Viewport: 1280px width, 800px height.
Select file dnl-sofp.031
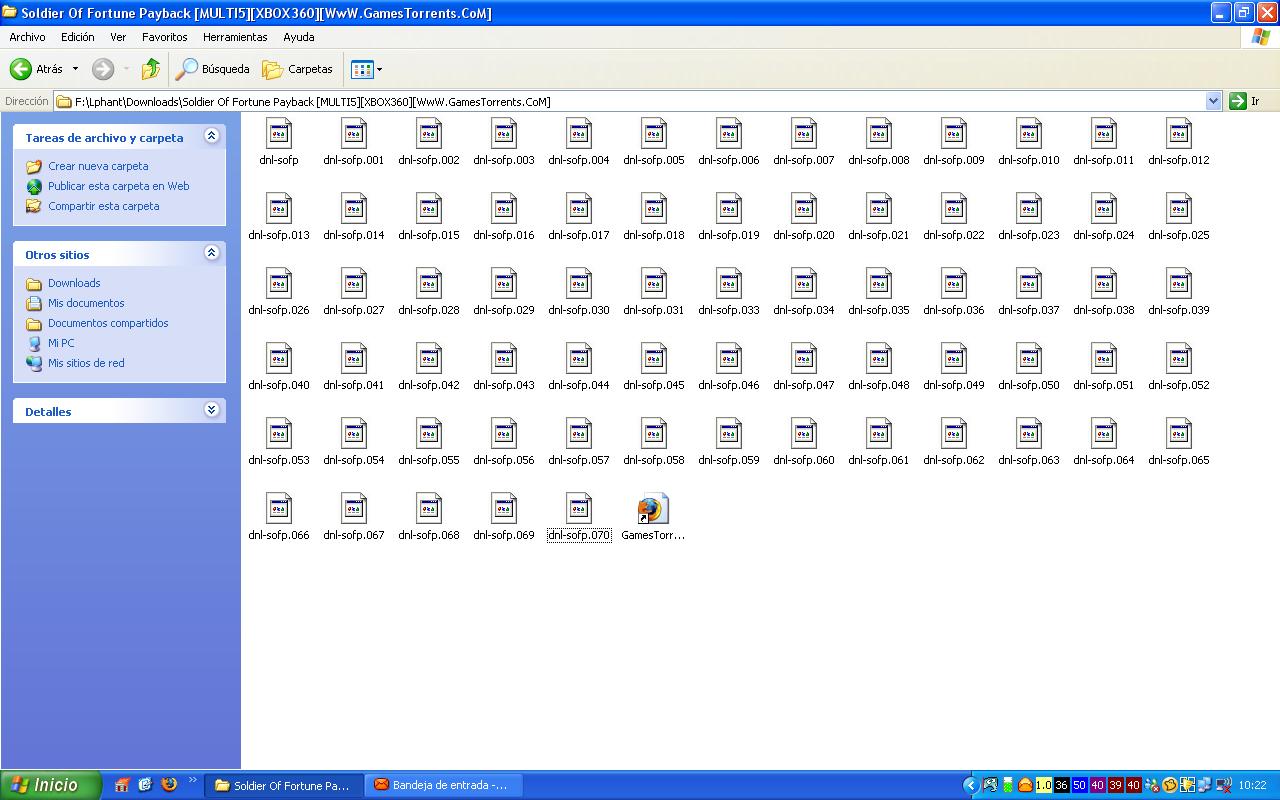click(x=654, y=292)
